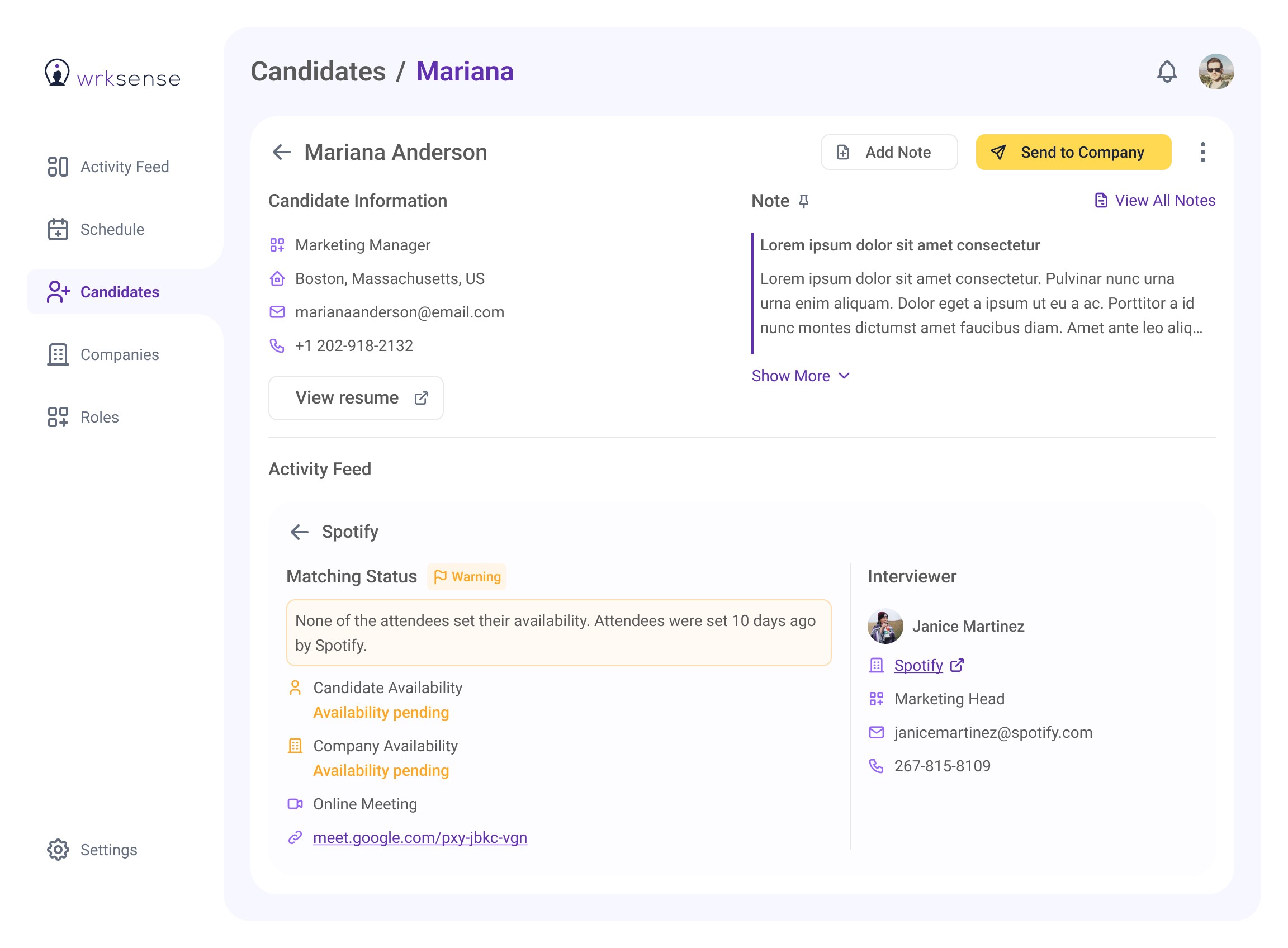Click the pin icon next to Note
This screenshot has height=948, width=1288.
[803, 201]
